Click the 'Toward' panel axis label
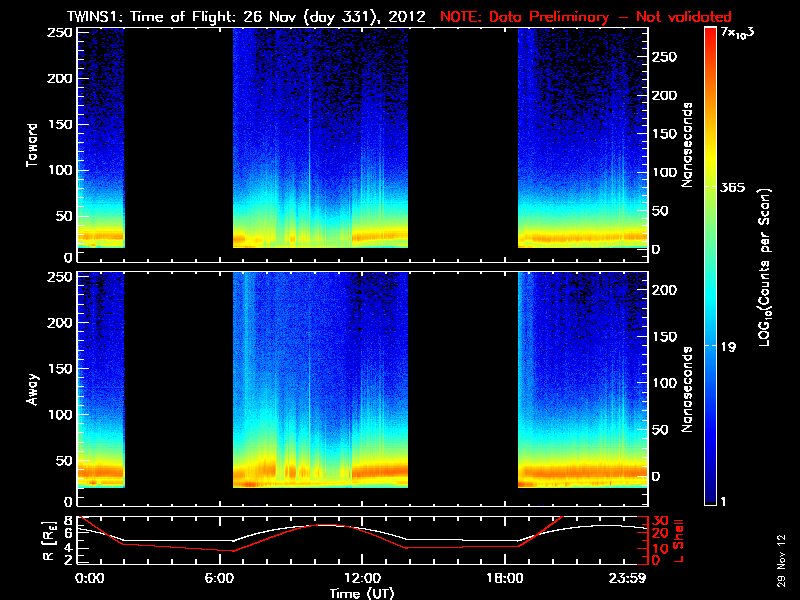Screen dimensions: 800x600 [32, 145]
